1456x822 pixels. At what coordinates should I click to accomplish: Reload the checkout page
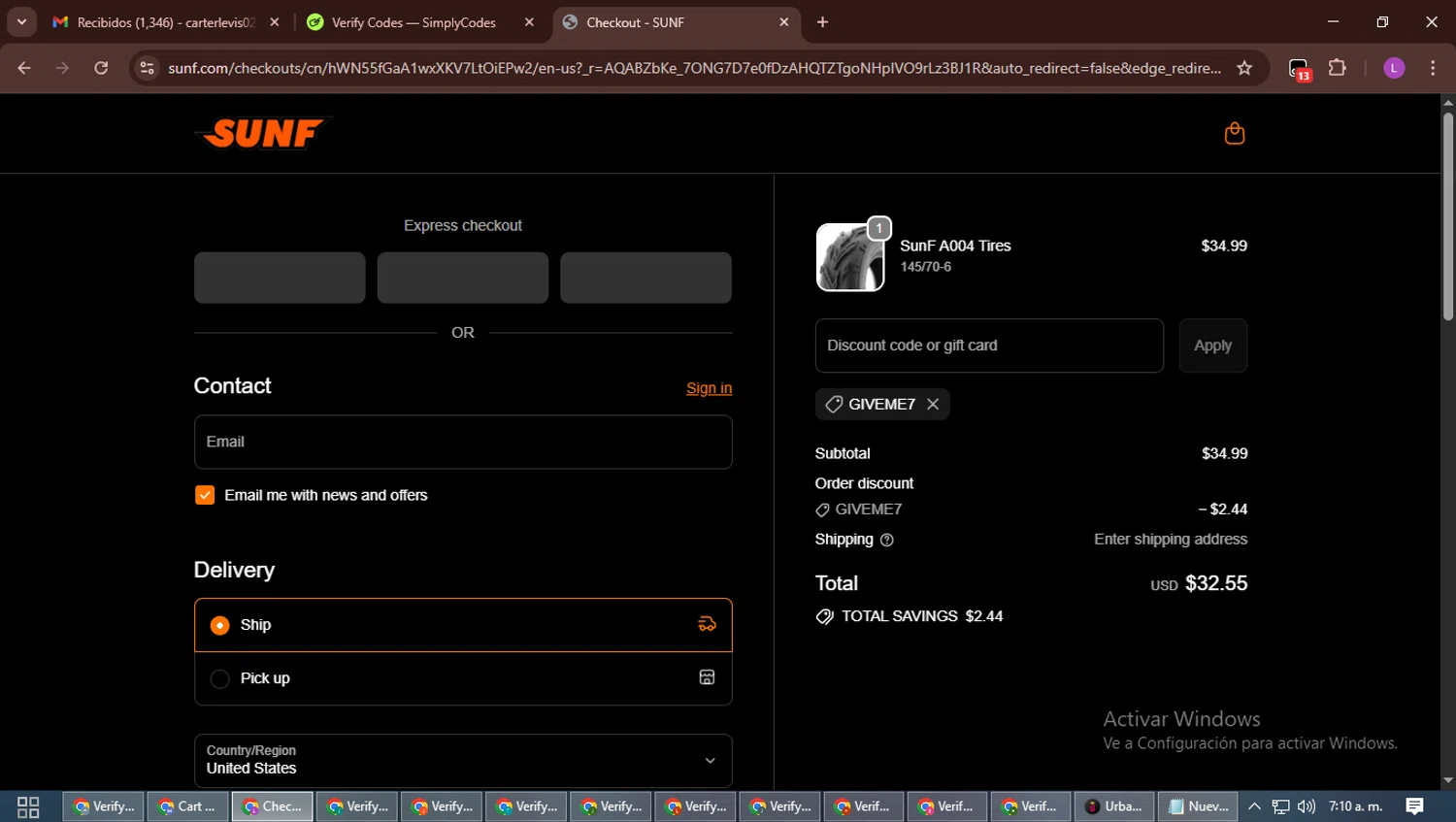point(101,68)
